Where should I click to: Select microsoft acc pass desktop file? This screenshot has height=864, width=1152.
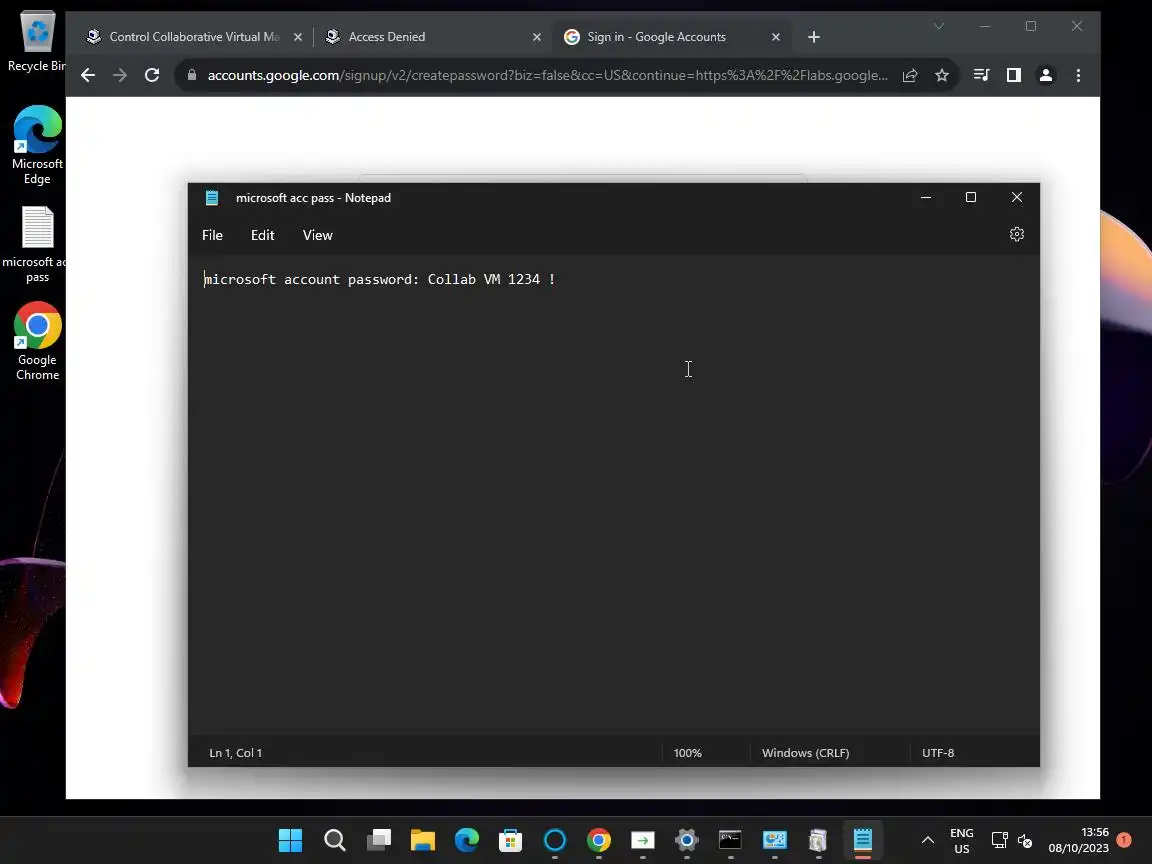click(x=37, y=245)
